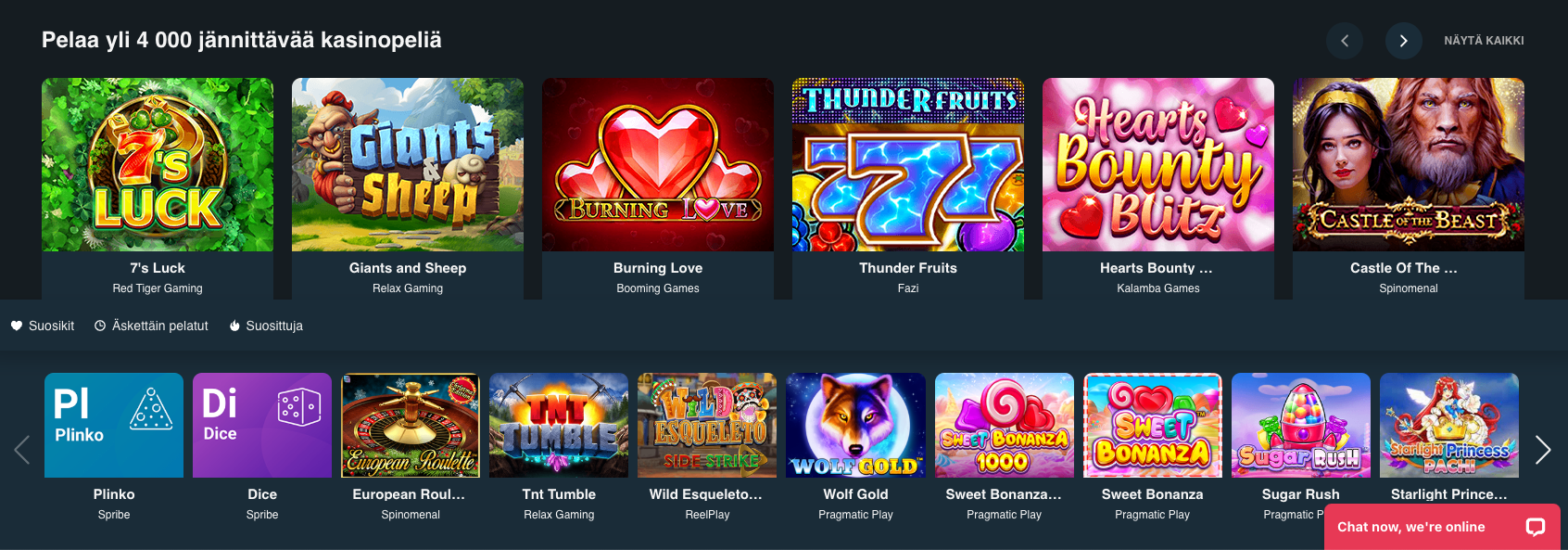Go to previous casino games page
Image resolution: width=1568 pixels, height=550 pixels.
click(1345, 41)
